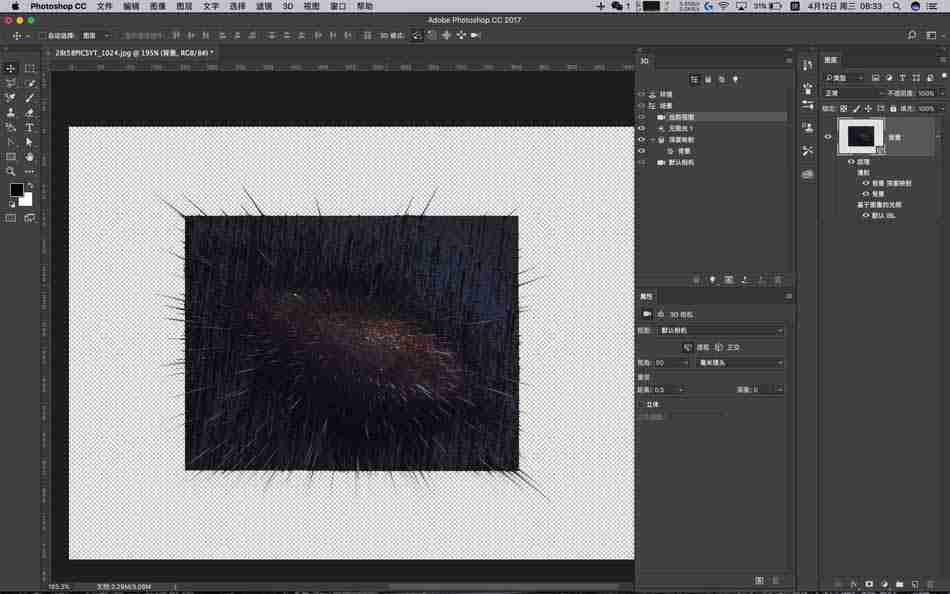Filter 3D panel by lights

click(x=736, y=79)
